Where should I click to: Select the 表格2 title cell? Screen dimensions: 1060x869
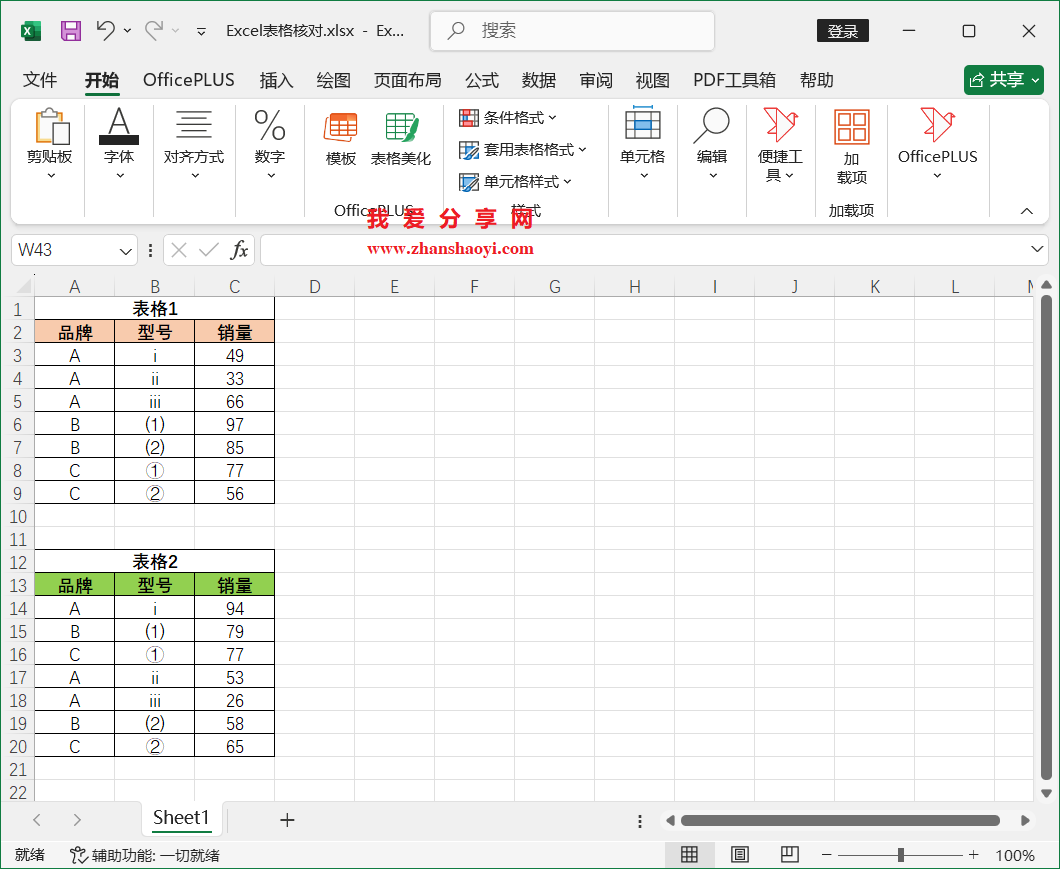pos(155,562)
